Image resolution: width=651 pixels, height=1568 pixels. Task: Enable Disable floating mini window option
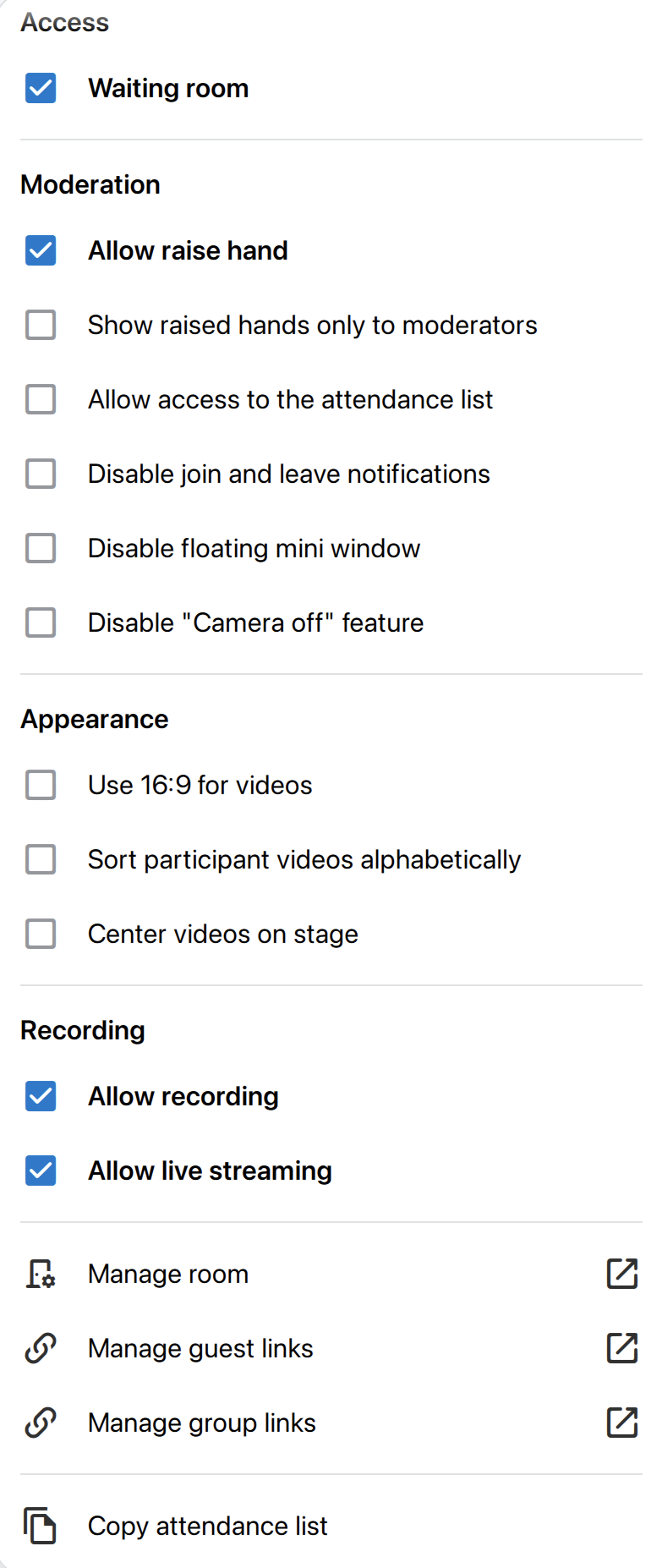pos(41,548)
